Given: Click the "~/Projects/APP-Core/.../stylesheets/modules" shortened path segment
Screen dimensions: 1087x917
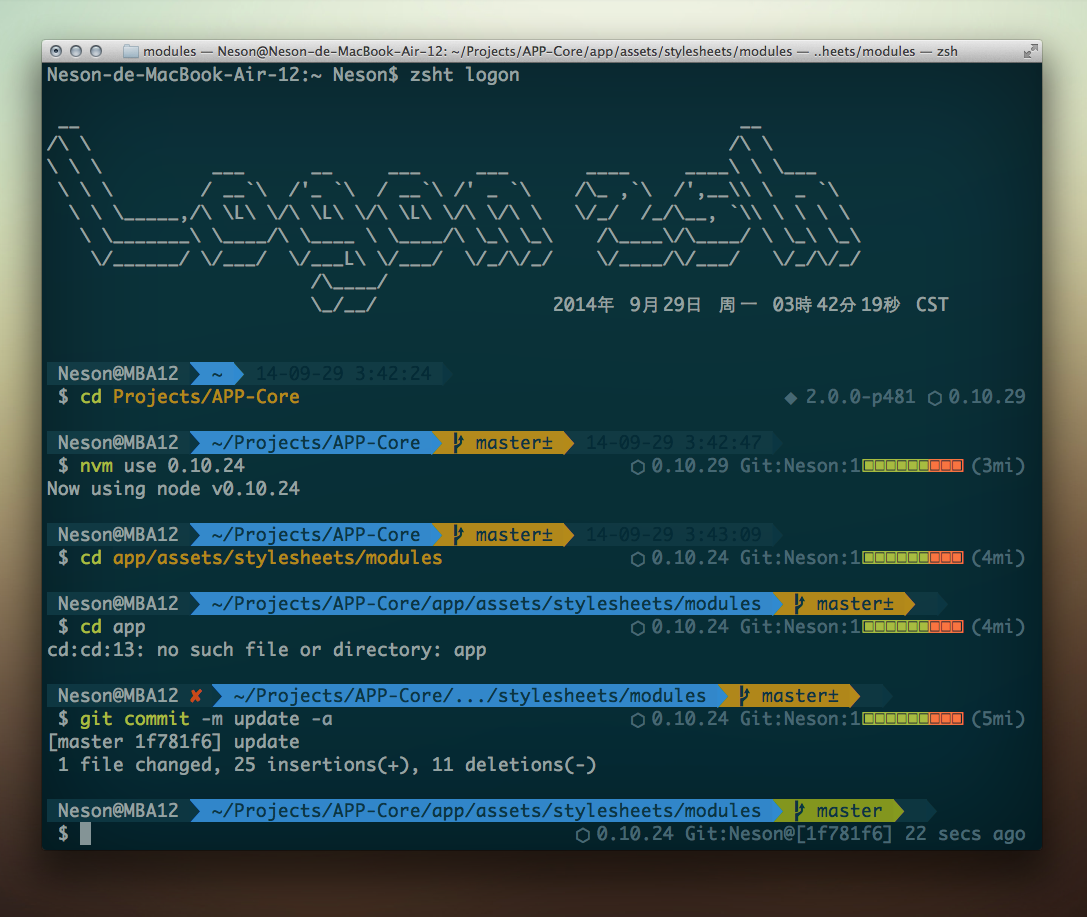Looking at the screenshot, I should tap(468, 696).
